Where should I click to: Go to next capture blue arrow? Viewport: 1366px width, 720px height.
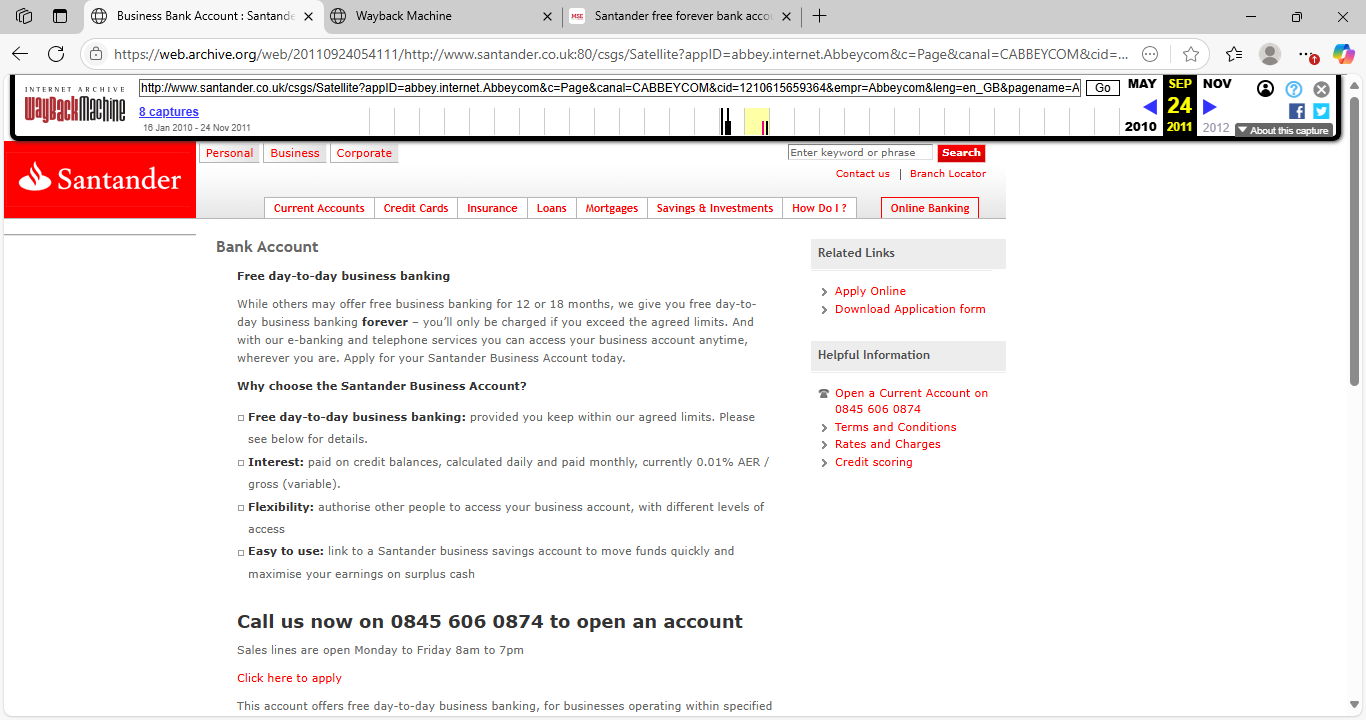pos(1210,107)
